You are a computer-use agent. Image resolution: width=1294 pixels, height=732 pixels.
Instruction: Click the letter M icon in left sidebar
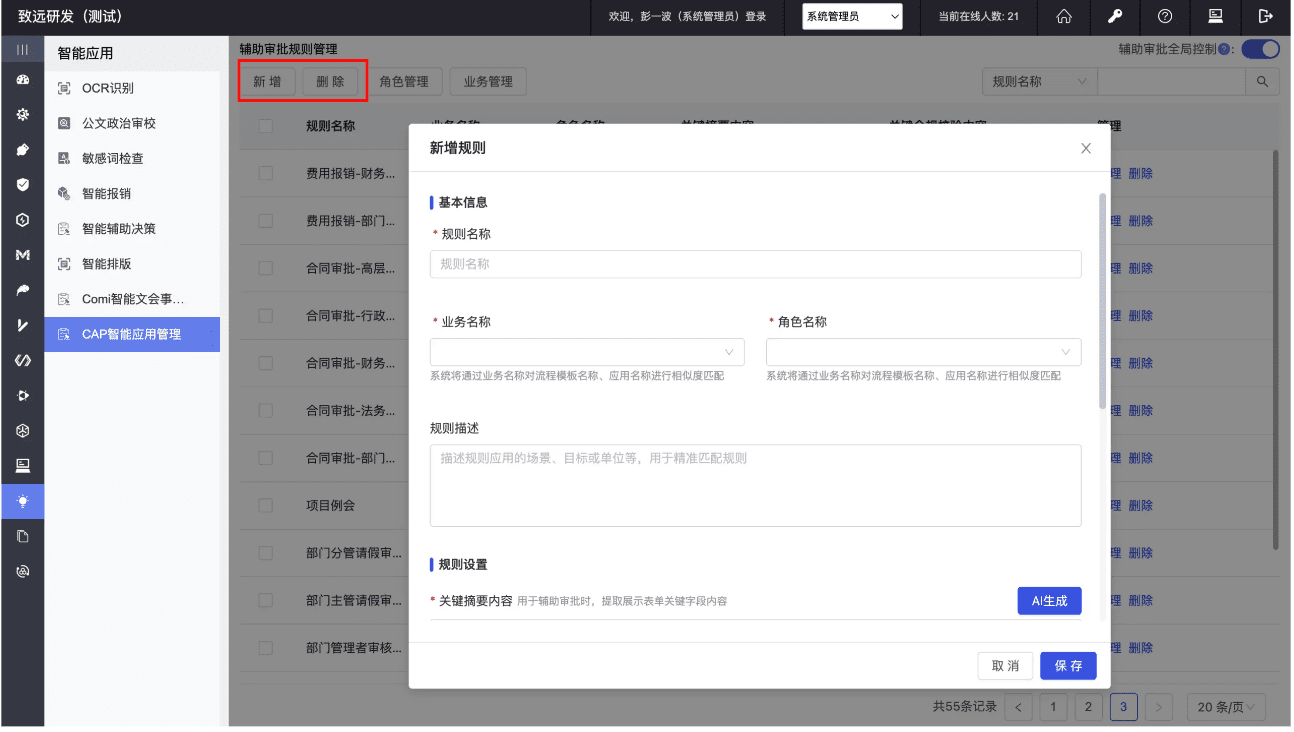[x=22, y=255]
